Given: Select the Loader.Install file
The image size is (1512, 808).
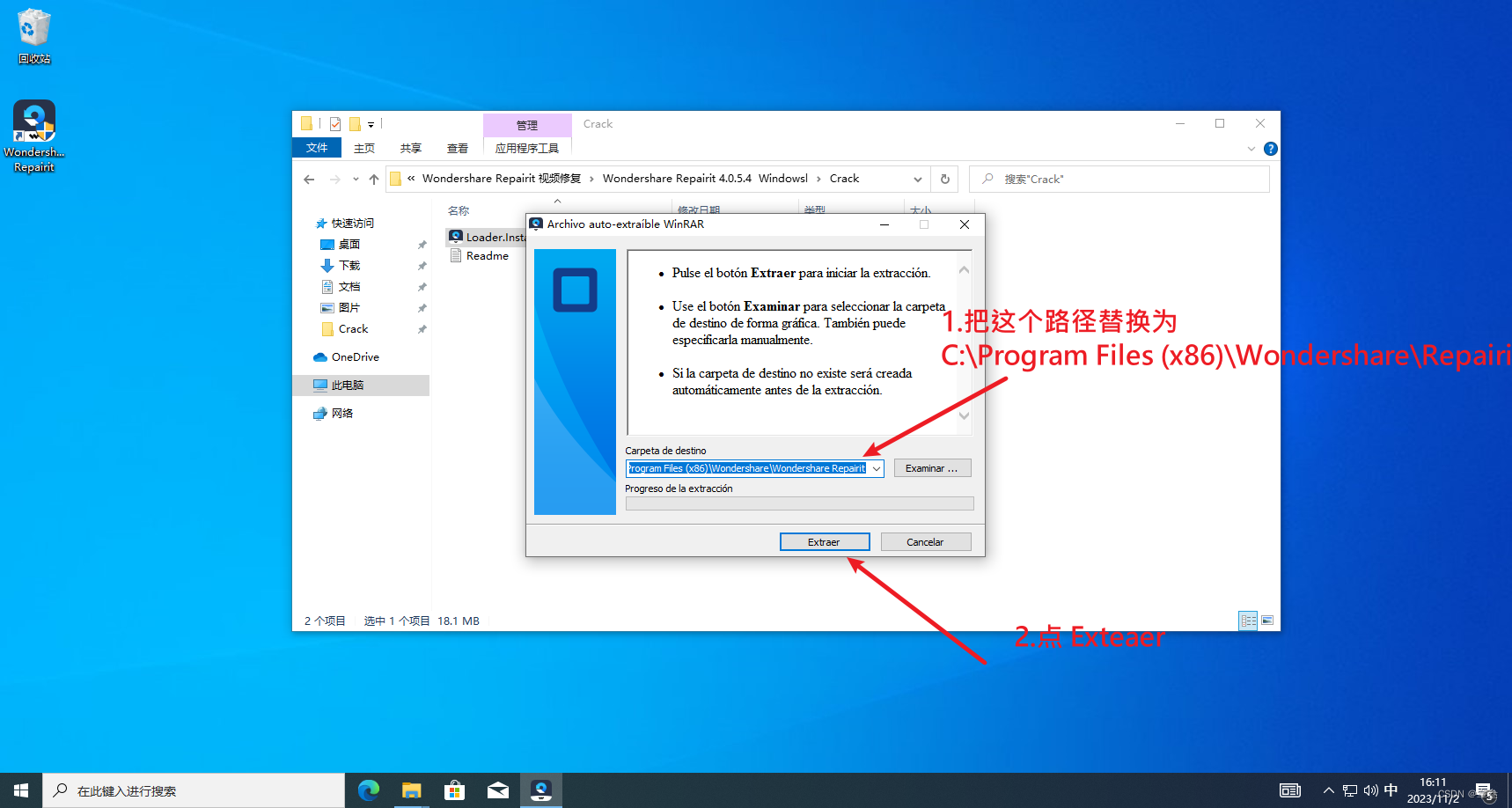Looking at the screenshot, I should tap(487, 237).
